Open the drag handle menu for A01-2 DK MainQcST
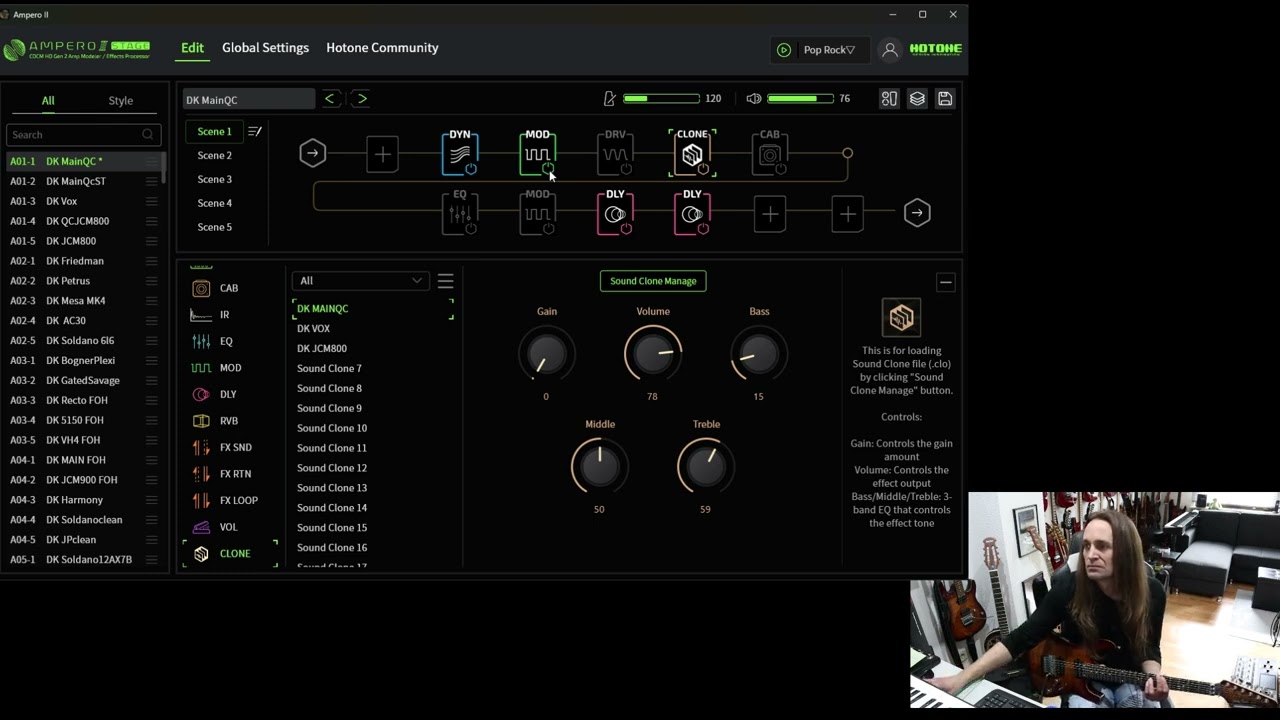Screen dimensions: 1280x720 (x=152, y=181)
